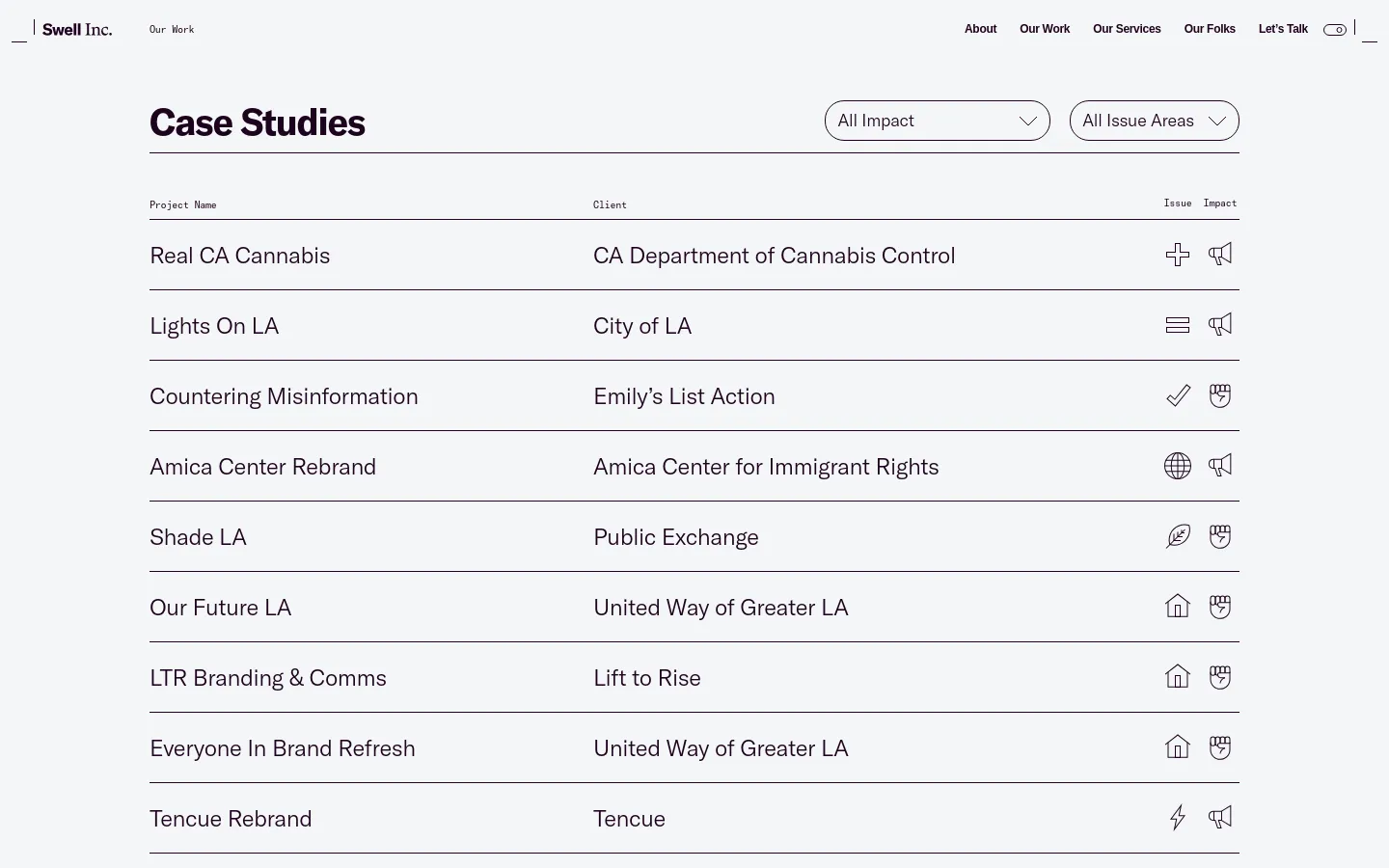This screenshot has height=868, width=1389.
Task: Open the Shade LA case study
Action: pos(198,537)
